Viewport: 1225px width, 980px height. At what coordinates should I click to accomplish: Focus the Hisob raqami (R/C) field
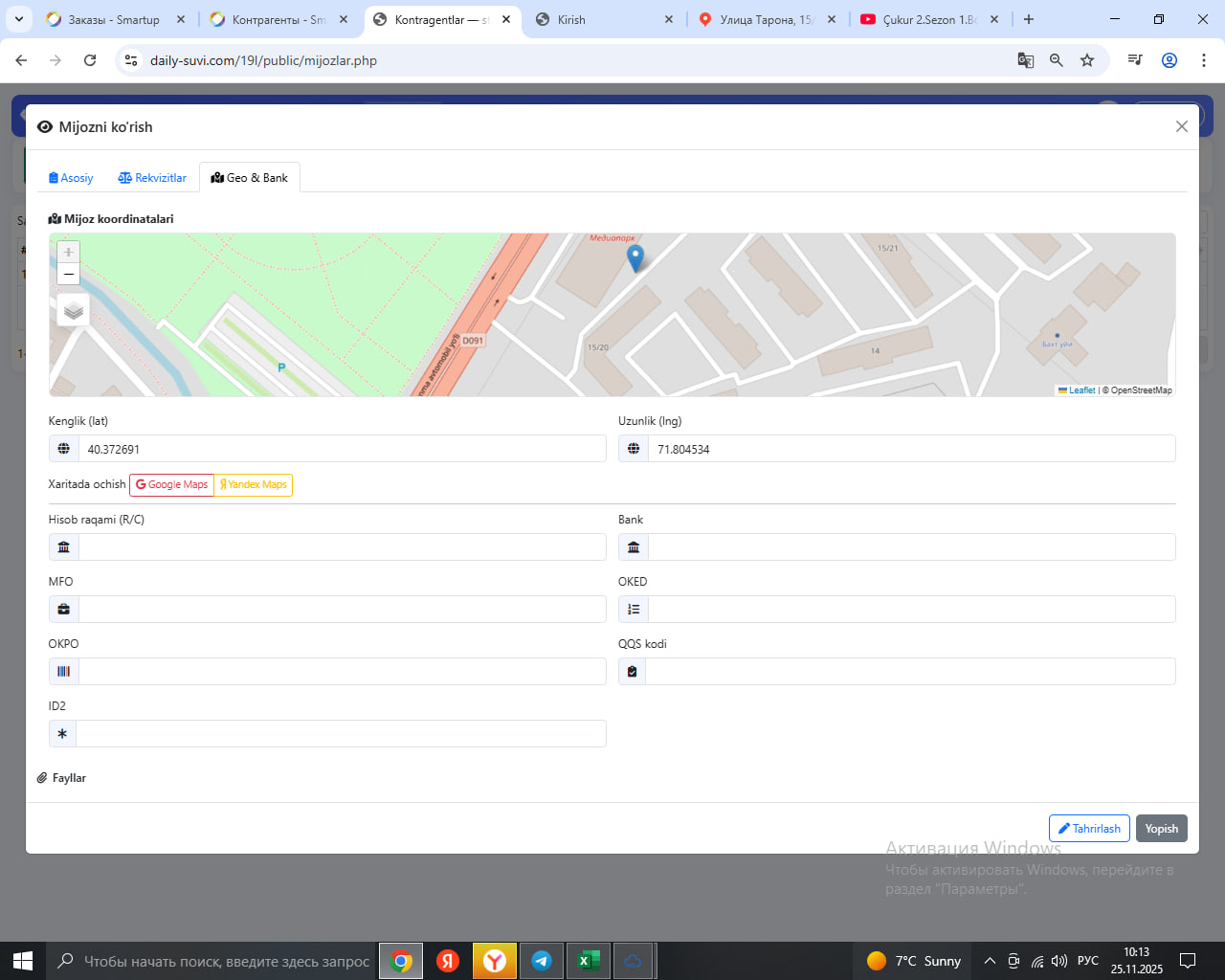pos(342,547)
